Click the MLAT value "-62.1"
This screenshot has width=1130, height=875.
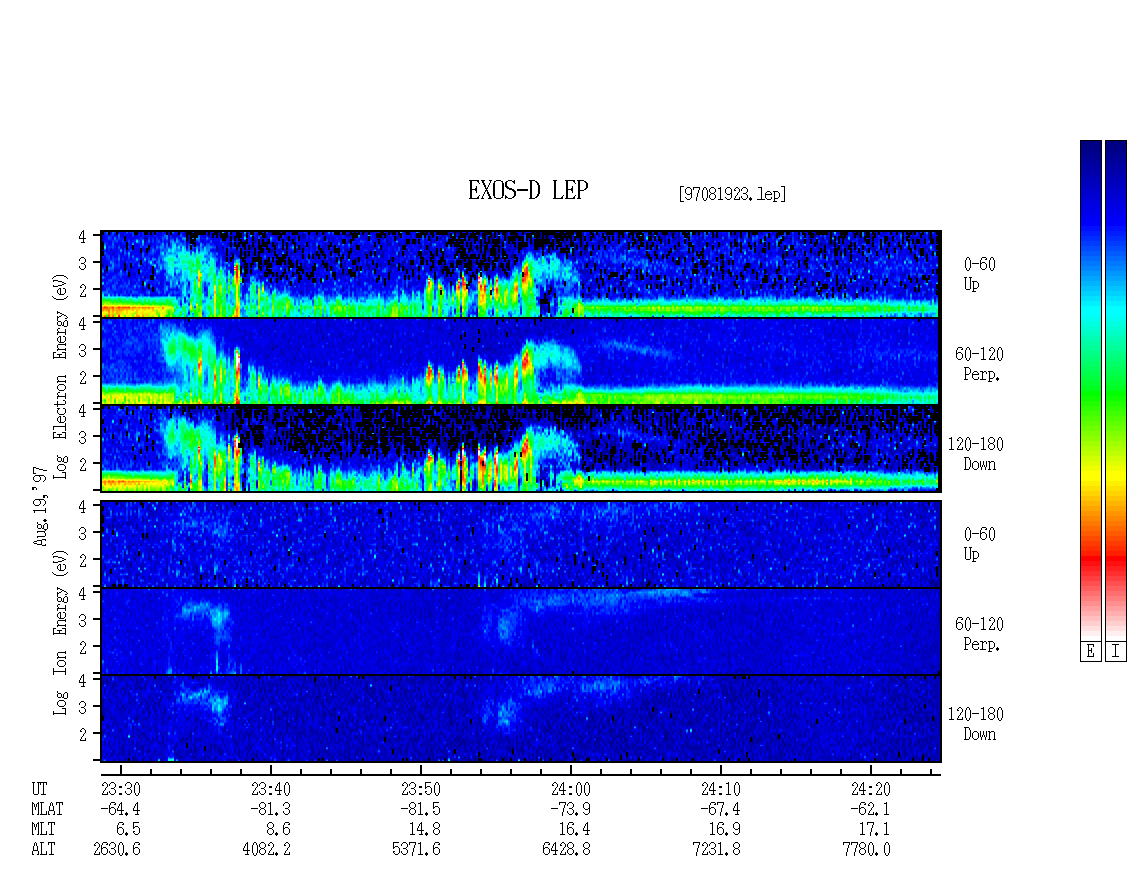[x=870, y=809]
